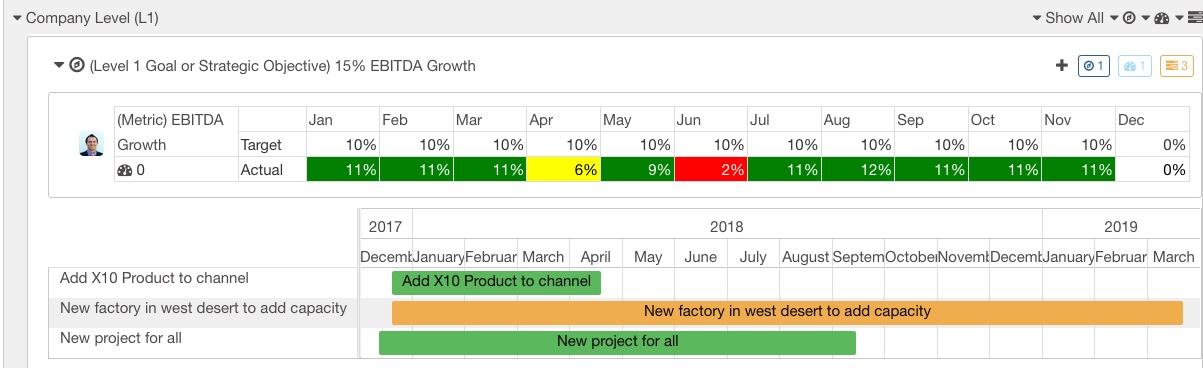1203x368 pixels.
Task: Toggle the orange projects badge showing 3
Action: click(x=1176, y=66)
